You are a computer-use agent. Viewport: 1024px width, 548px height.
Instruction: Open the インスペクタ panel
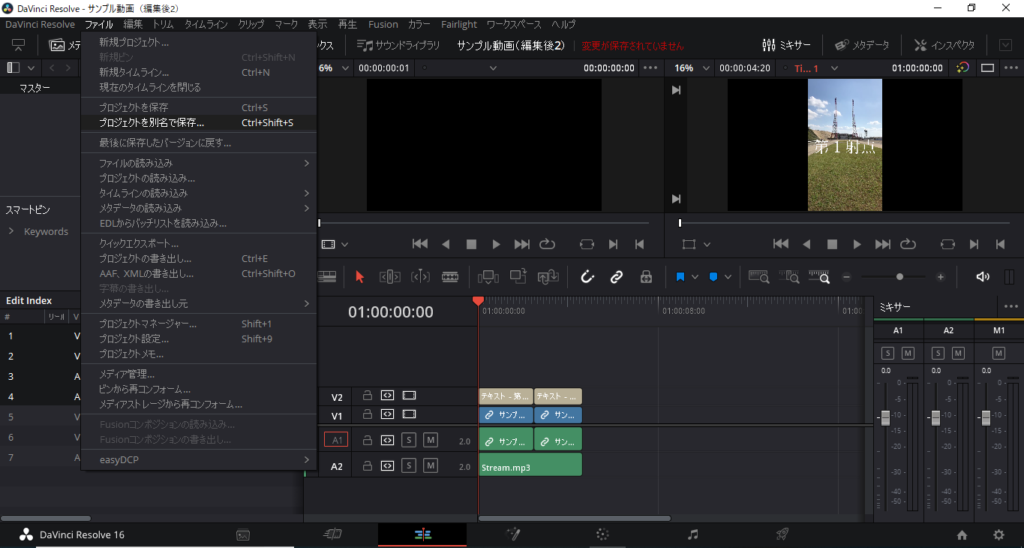(944, 45)
